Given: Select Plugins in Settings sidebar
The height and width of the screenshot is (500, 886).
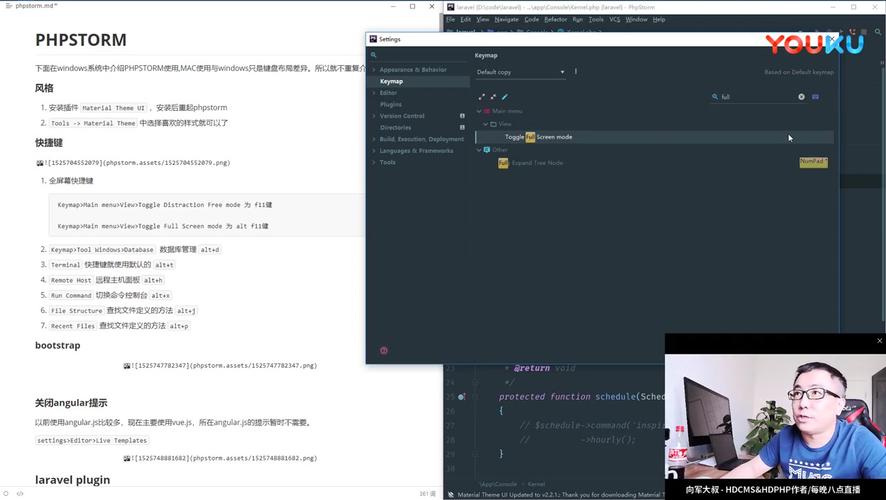Looking at the screenshot, I should coord(391,105).
